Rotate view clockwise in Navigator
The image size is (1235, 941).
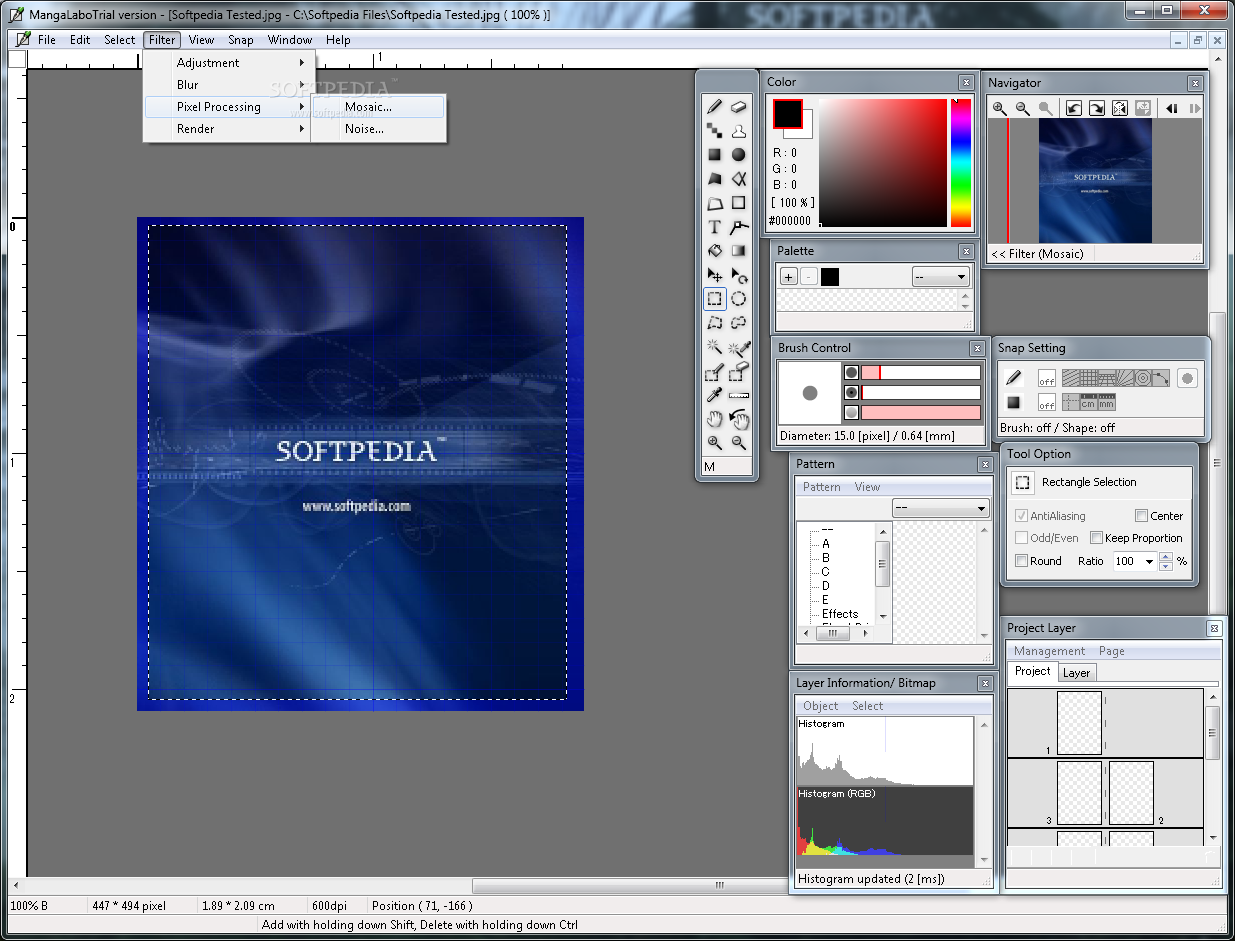click(1096, 109)
